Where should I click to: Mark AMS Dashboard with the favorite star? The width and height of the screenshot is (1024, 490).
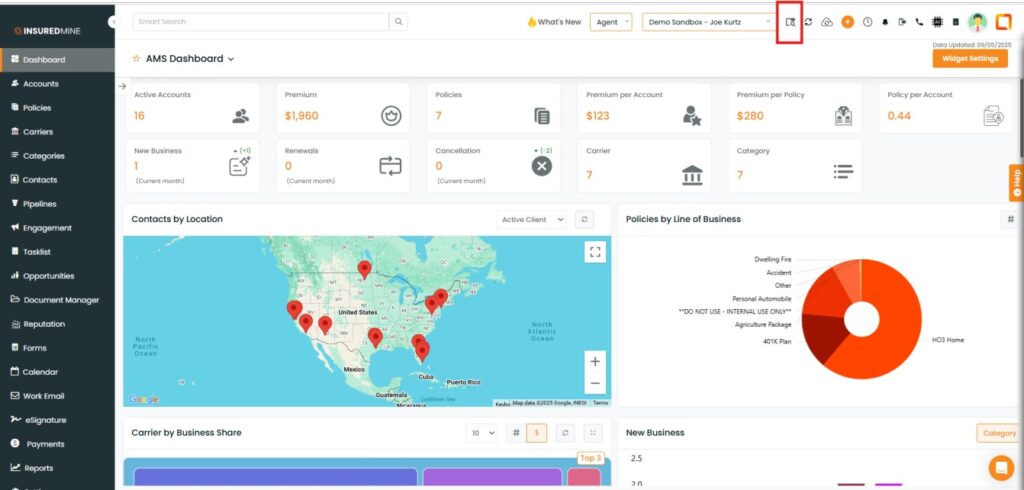[136, 59]
